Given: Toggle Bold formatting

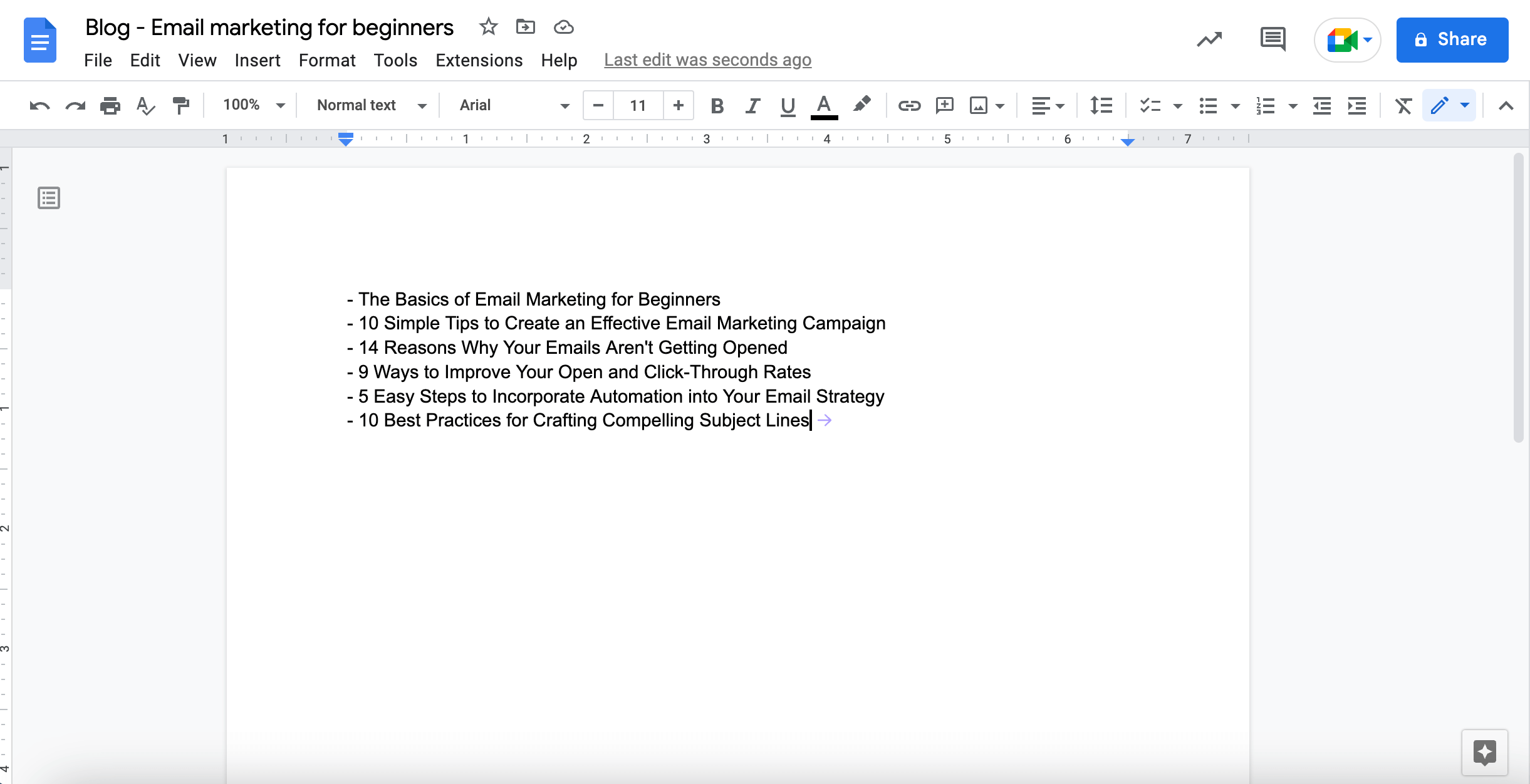Looking at the screenshot, I should (x=717, y=105).
